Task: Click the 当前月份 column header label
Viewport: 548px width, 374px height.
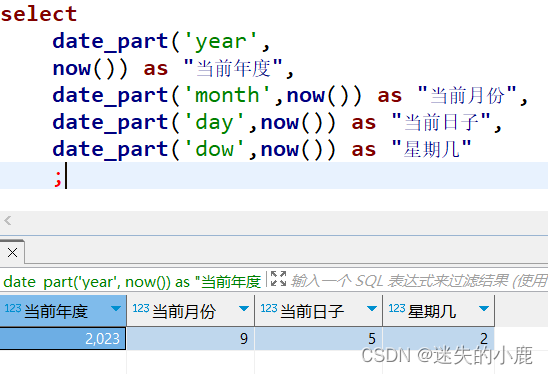Action: pos(184,311)
